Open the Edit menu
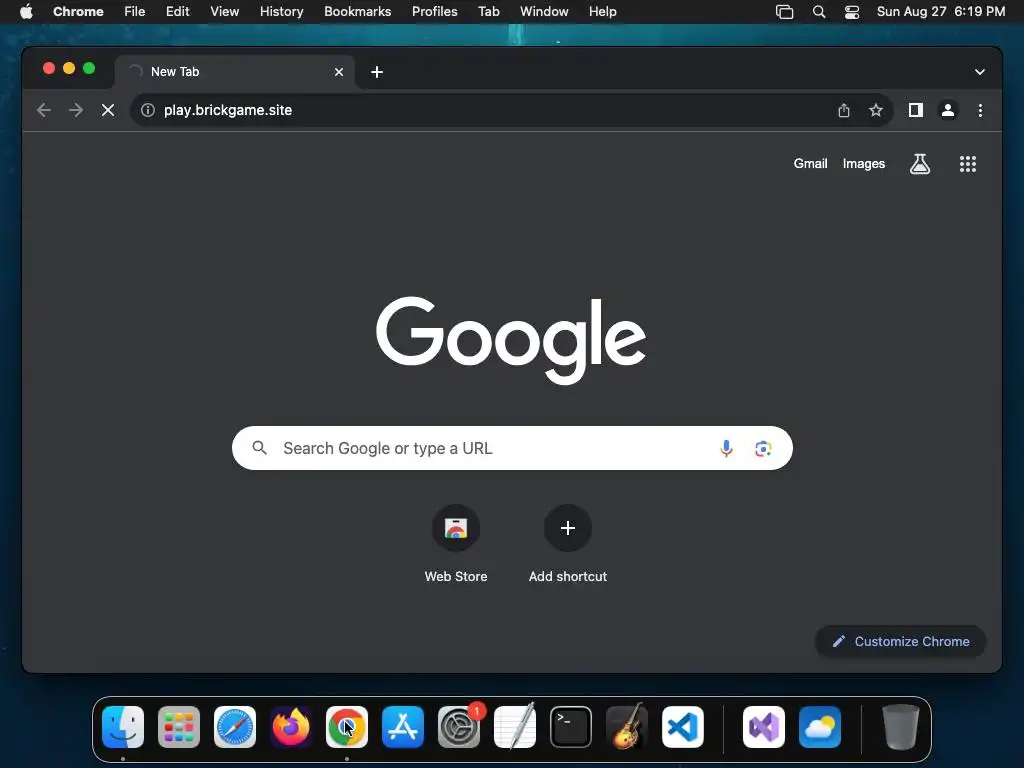The image size is (1024, 768). pyautogui.click(x=178, y=12)
